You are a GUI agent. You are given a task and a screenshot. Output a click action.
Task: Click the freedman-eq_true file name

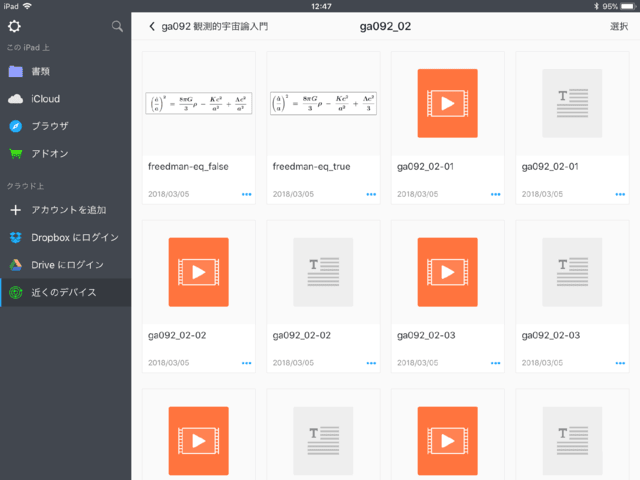tap(311, 167)
